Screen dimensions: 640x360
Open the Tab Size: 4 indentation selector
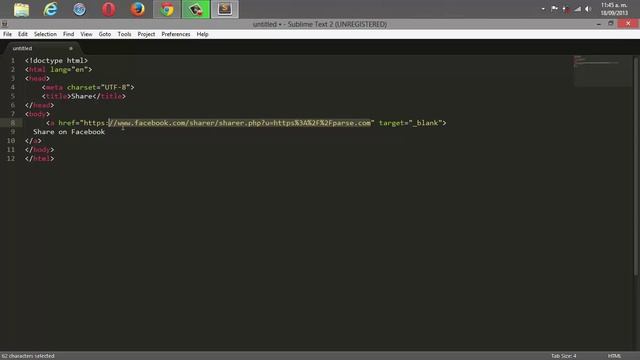(564, 356)
